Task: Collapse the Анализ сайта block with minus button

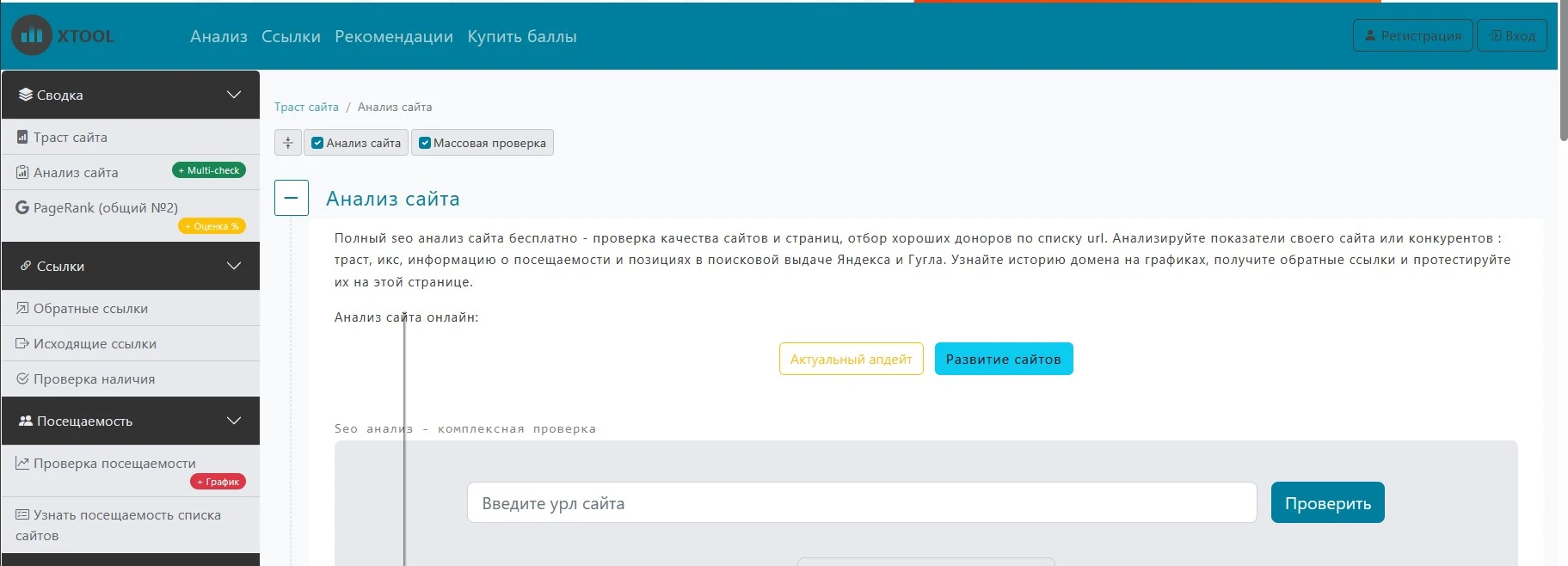Action: pyautogui.click(x=292, y=198)
